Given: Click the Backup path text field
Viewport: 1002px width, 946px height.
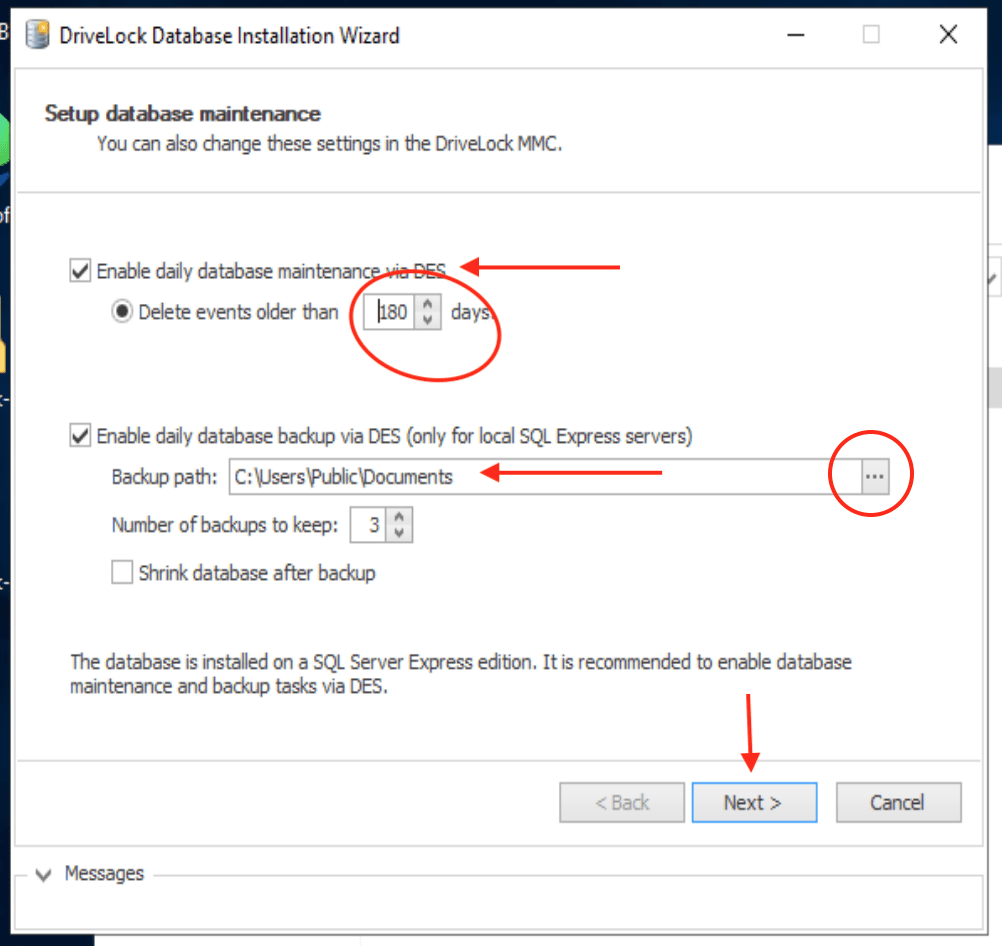Looking at the screenshot, I should pyautogui.click(x=540, y=477).
